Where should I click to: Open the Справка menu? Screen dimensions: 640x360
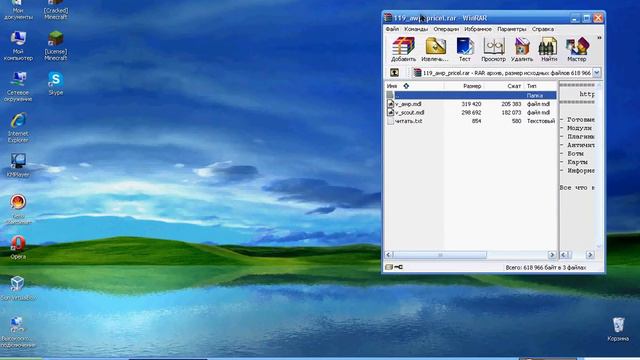point(543,29)
